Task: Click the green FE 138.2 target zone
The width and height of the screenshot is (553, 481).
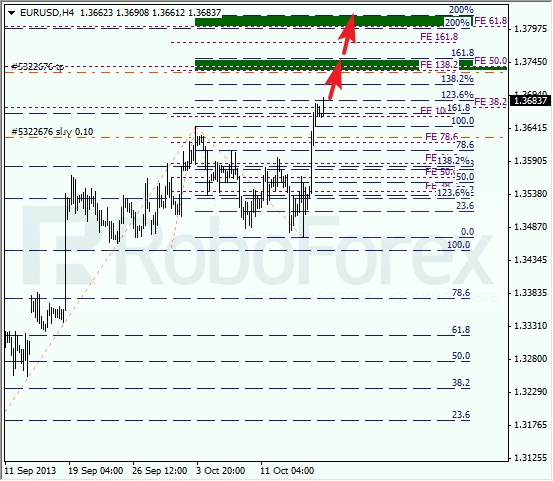Action: click(307, 65)
